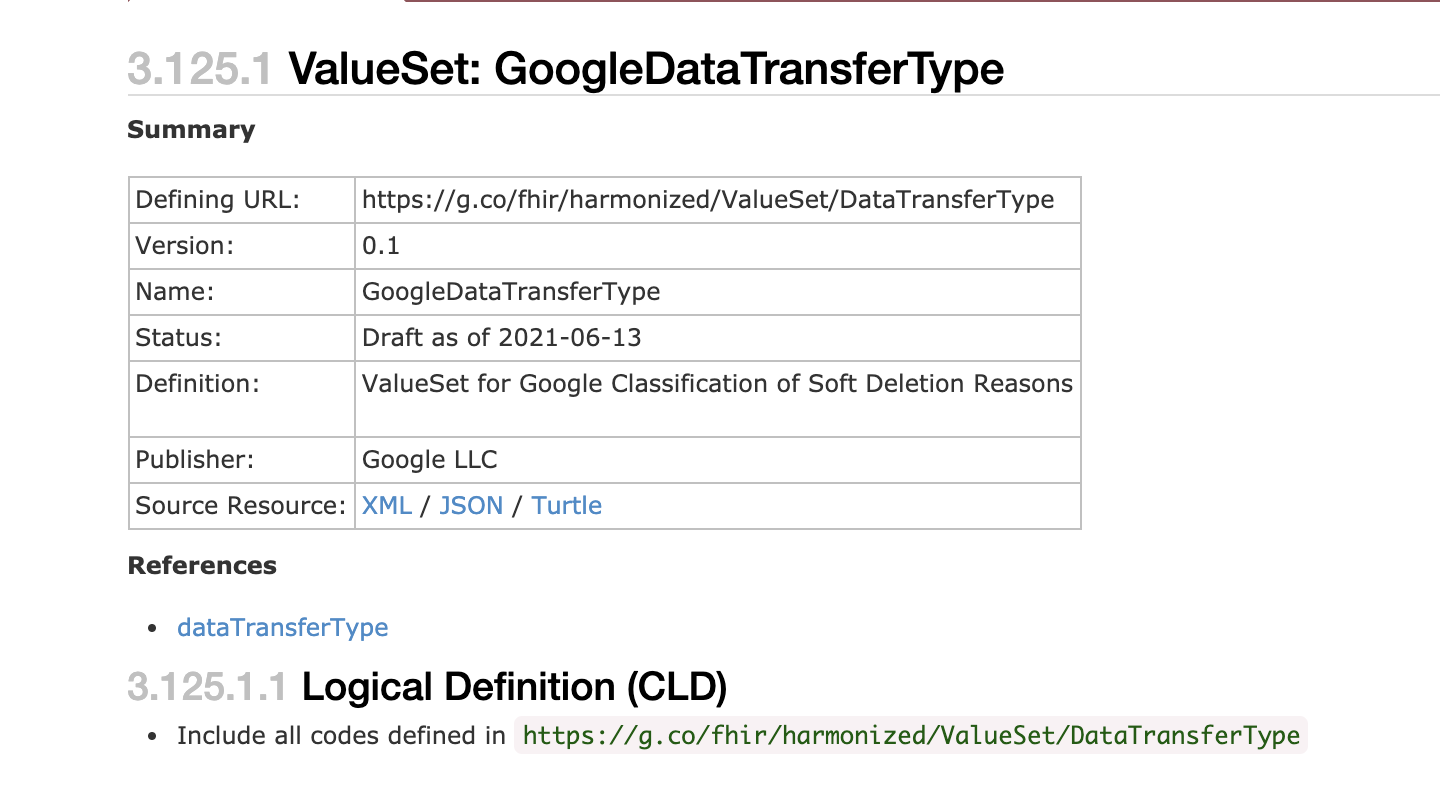Screen dimensions: 1440x810
Task: Click the Source Resource label cell
Action: tap(241, 506)
